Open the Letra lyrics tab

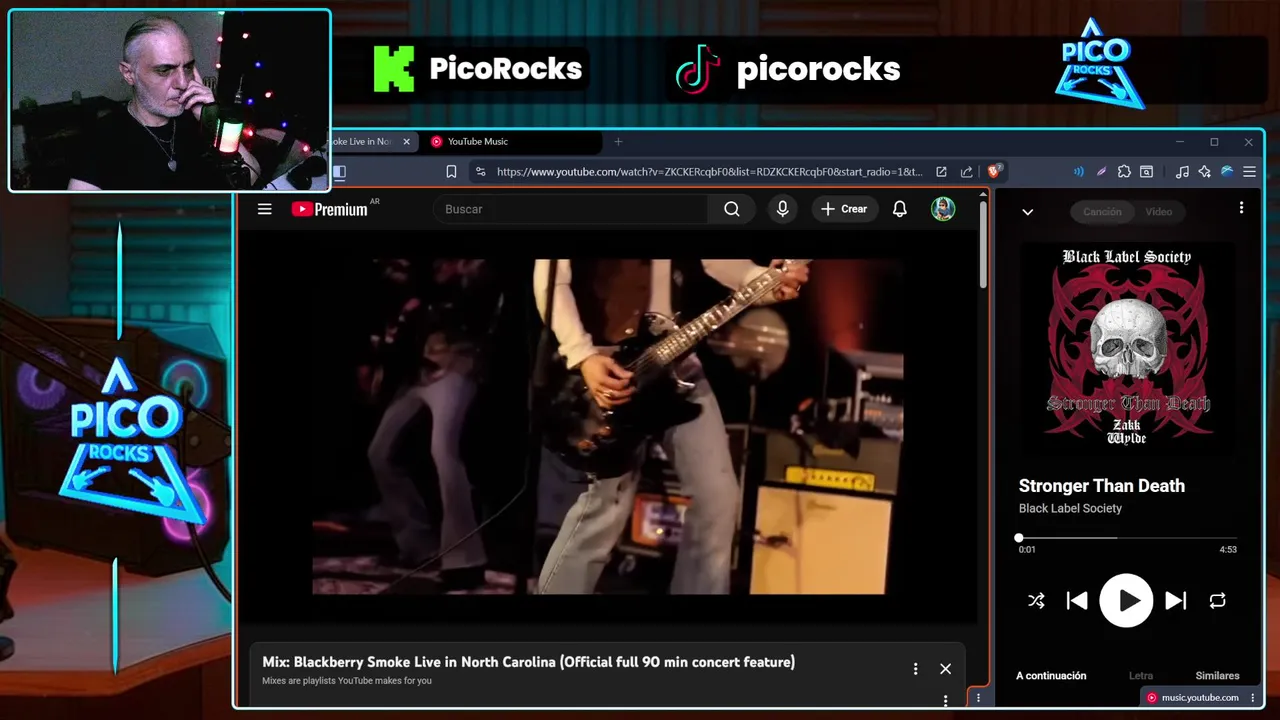click(1141, 676)
